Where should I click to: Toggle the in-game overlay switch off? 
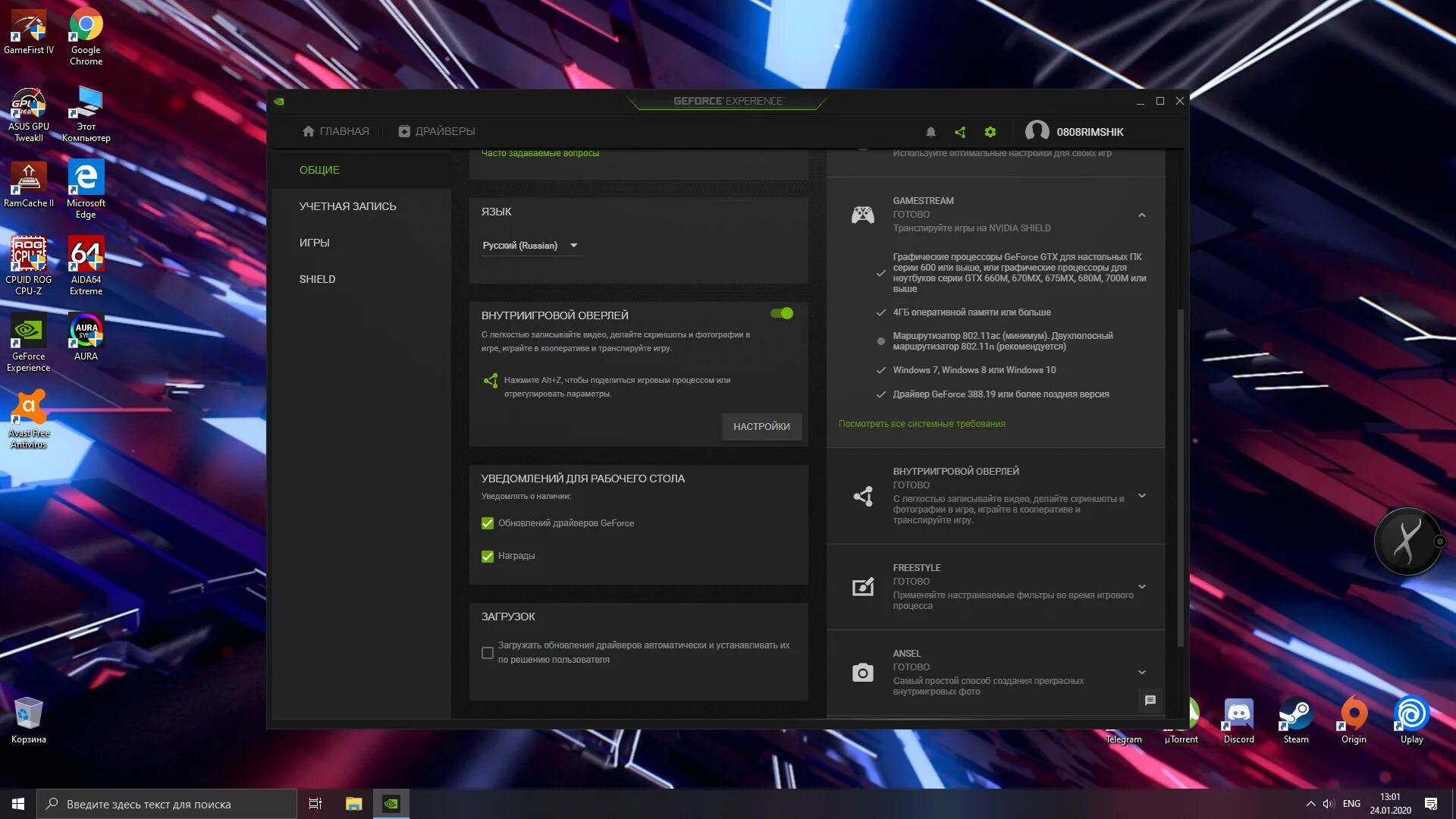pos(782,313)
